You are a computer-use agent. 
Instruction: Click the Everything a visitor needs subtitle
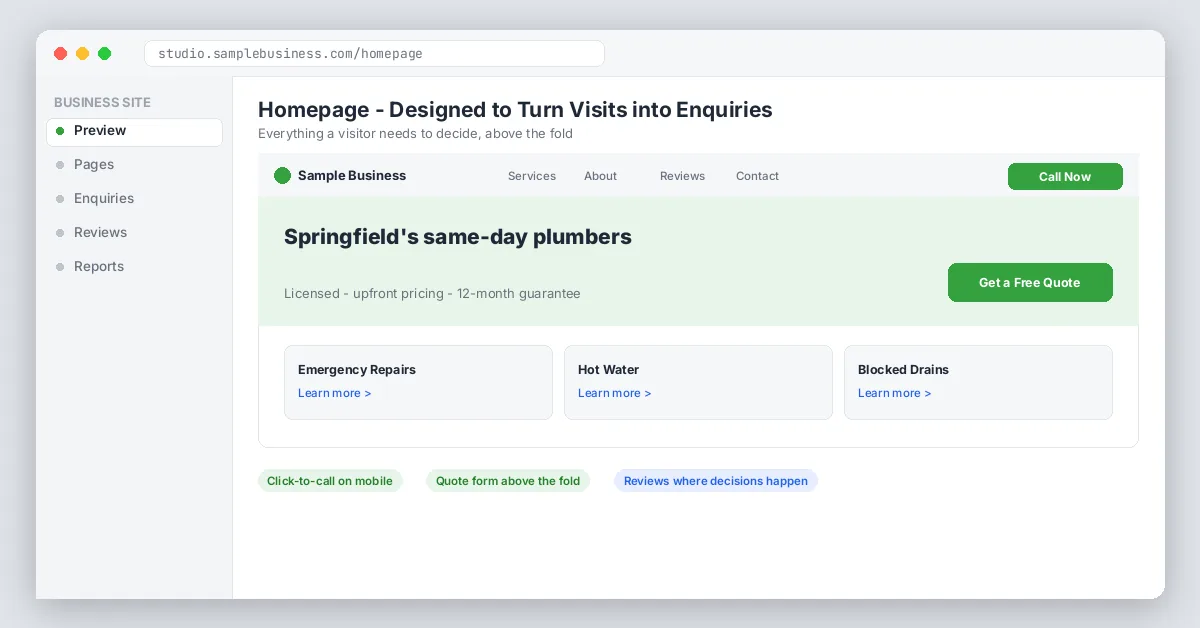pyautogui.click(x=415, y=134)
